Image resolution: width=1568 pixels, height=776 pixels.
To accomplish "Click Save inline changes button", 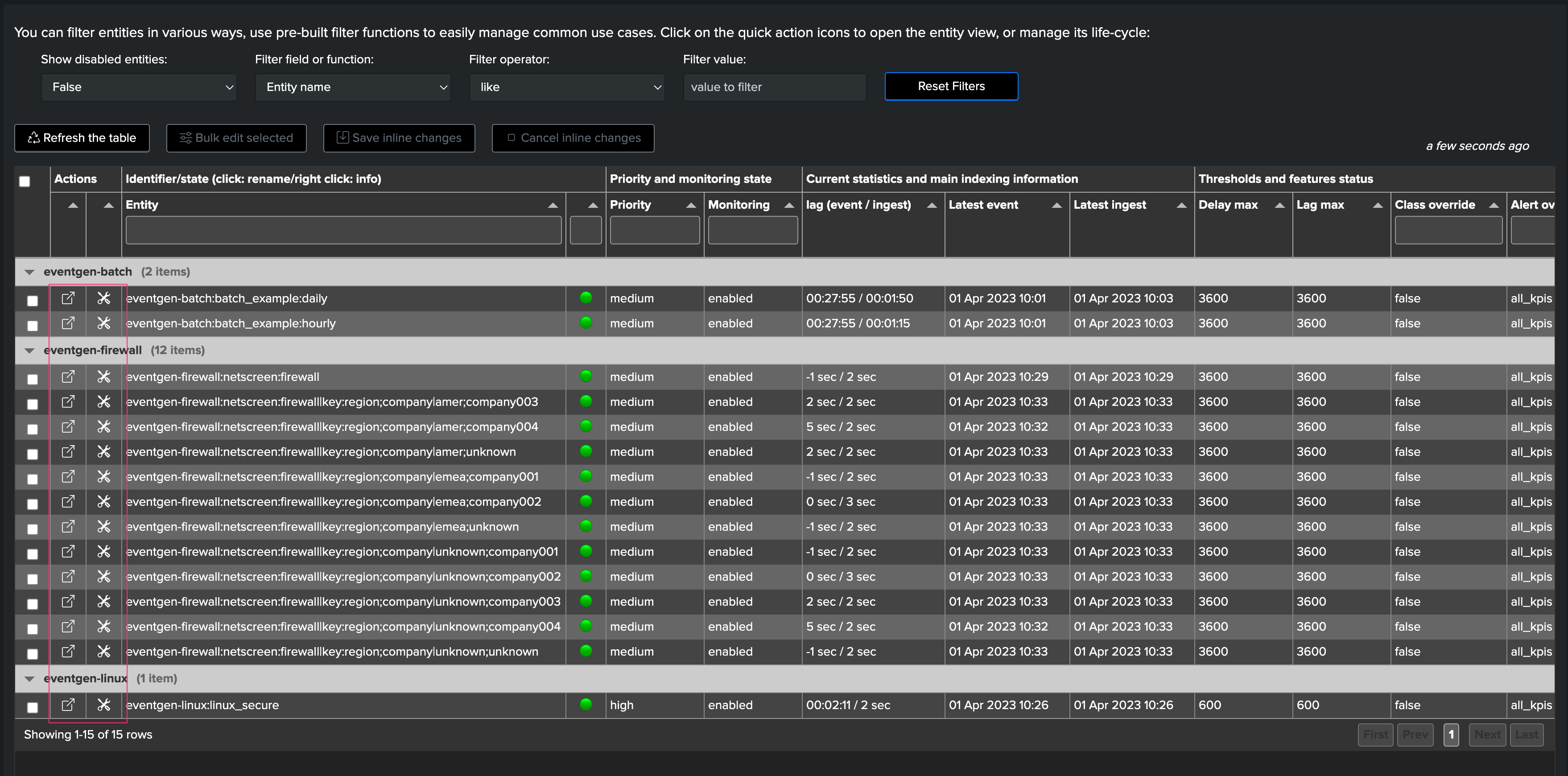I will 399,138.
